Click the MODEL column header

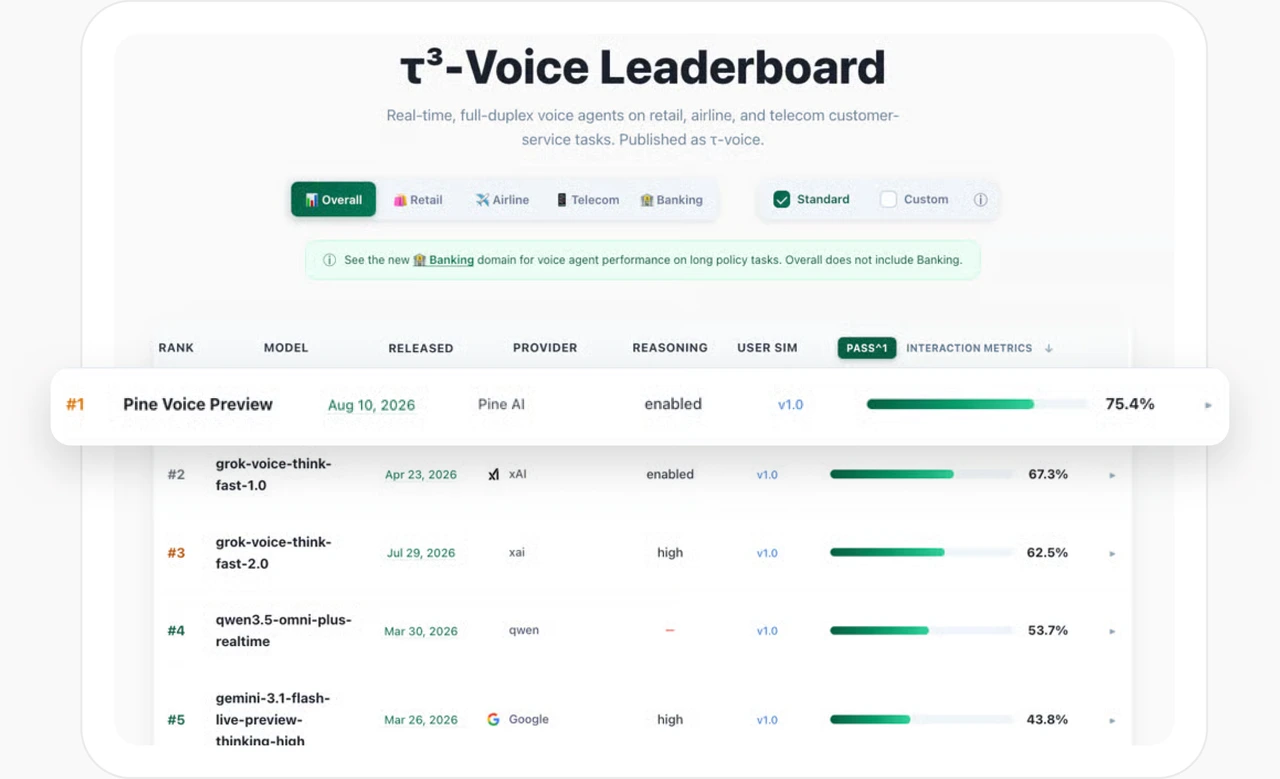(286, 348)
